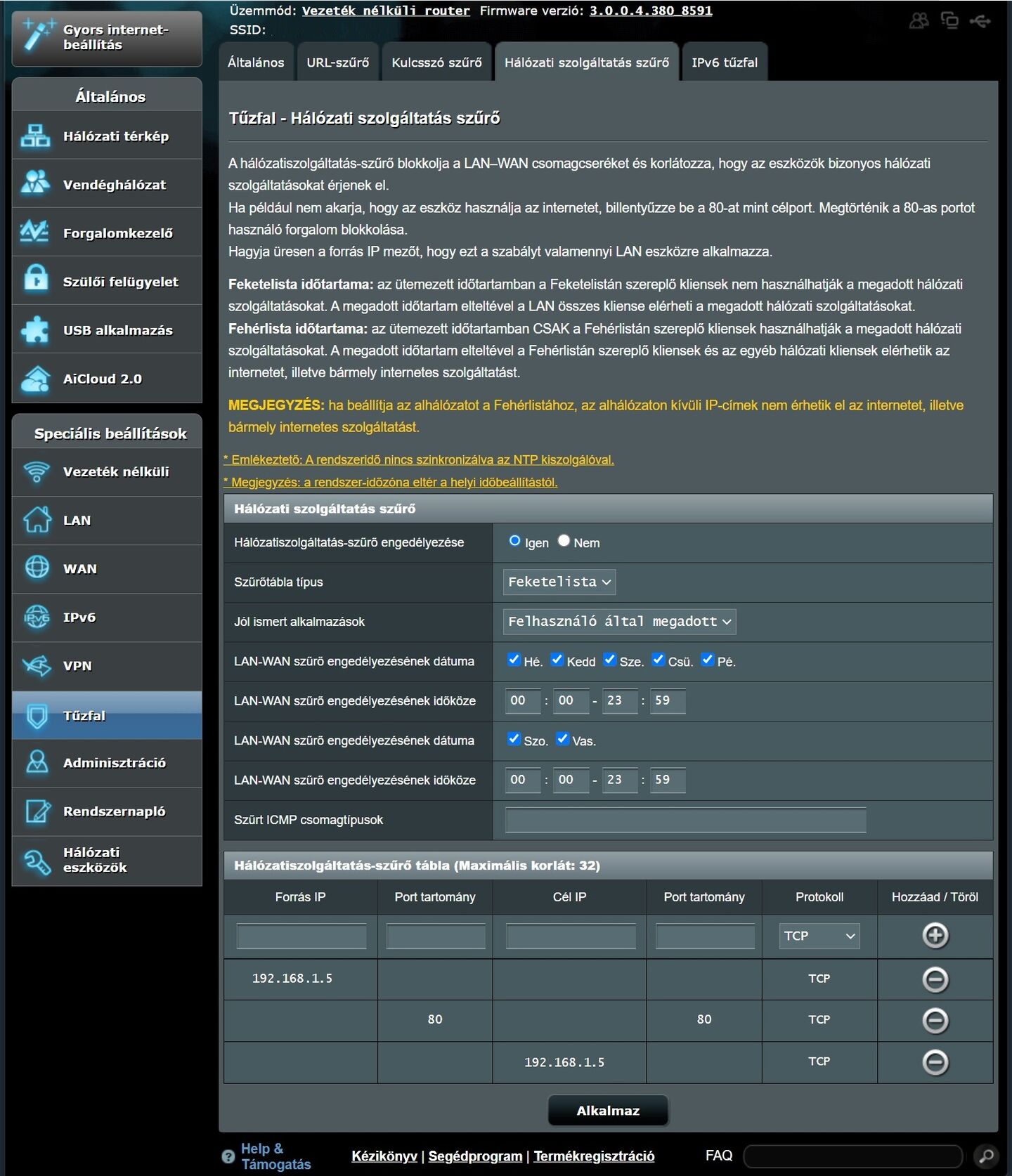
Task: Toggle the Hé. weekday checkbox
Action: [x=514, y=660]
